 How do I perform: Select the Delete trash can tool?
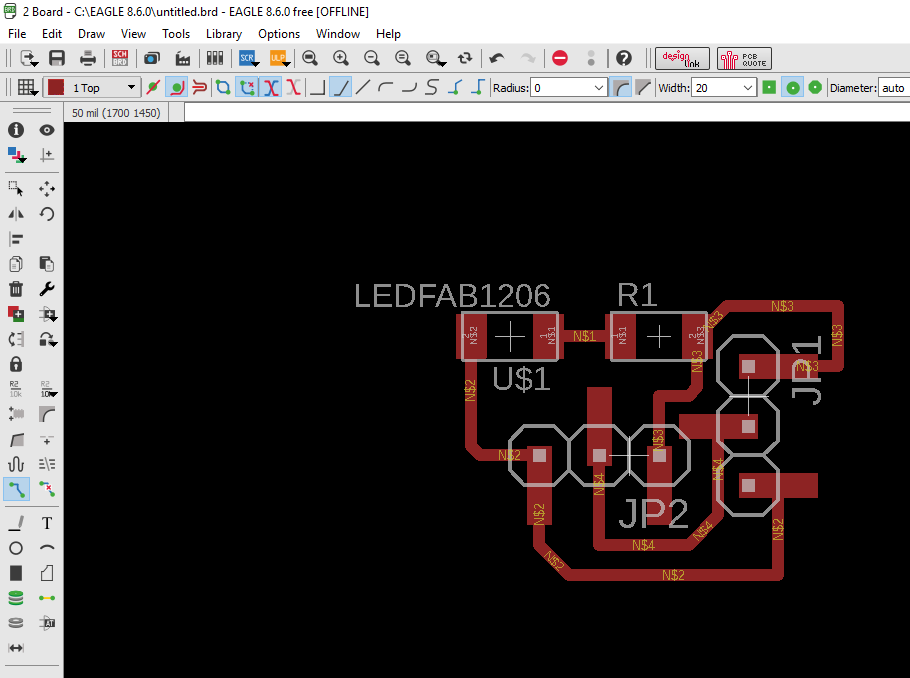click(16, 289)
